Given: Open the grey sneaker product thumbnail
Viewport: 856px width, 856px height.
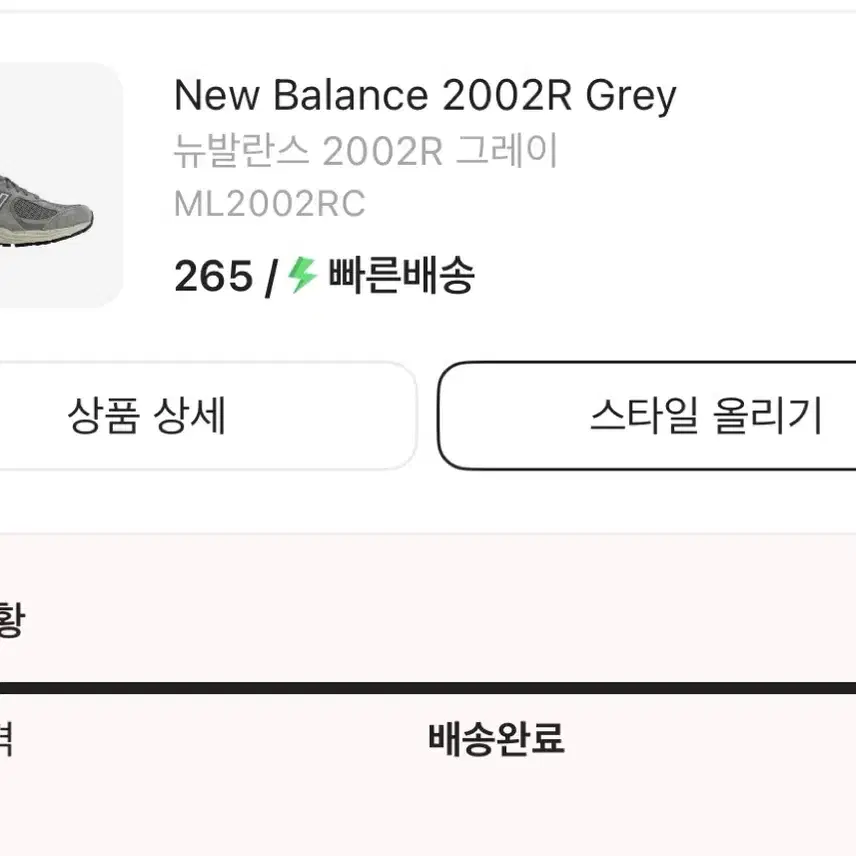Looking at the screenshot, I should tap(61, 185).
